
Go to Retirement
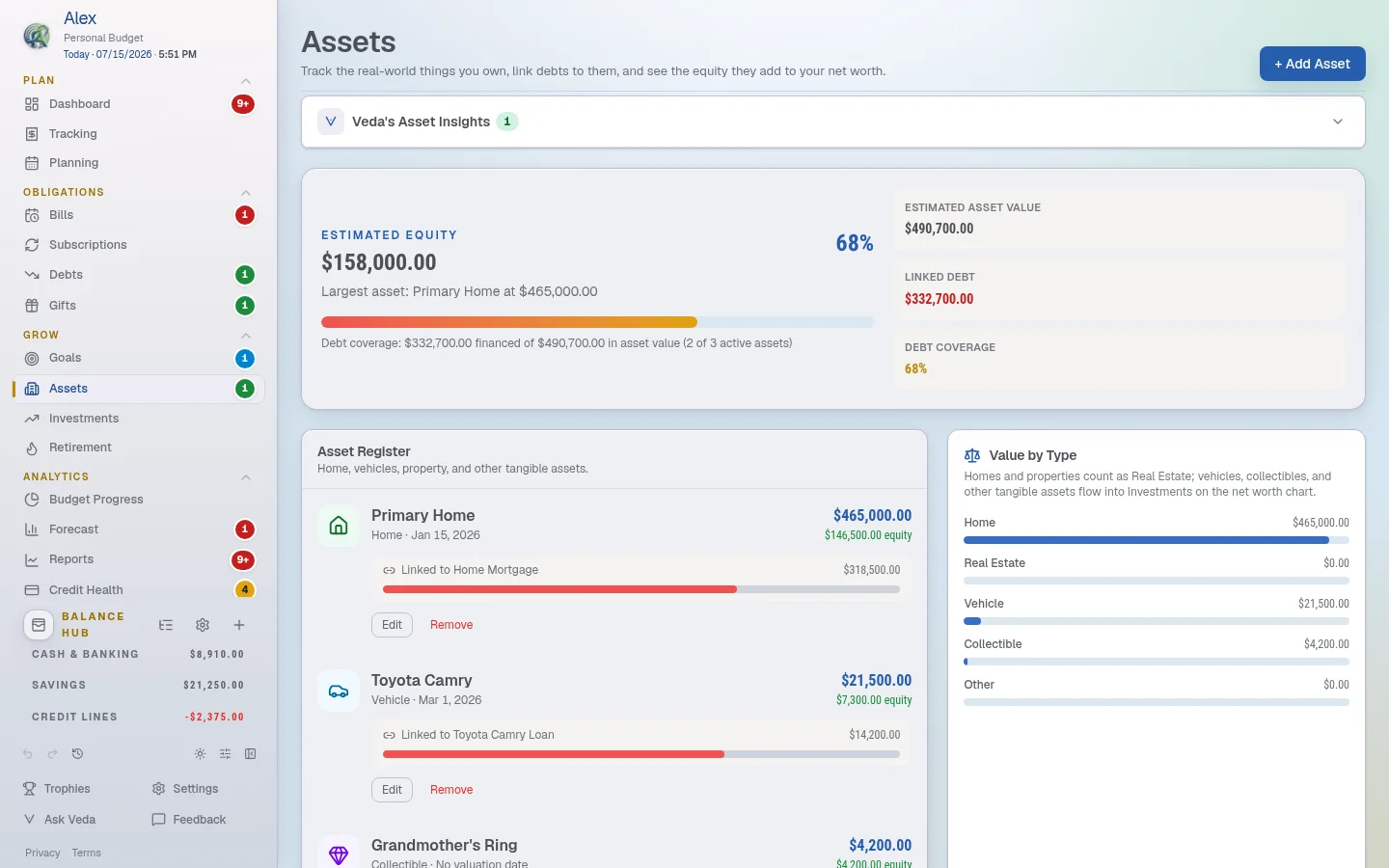(139, 448)
